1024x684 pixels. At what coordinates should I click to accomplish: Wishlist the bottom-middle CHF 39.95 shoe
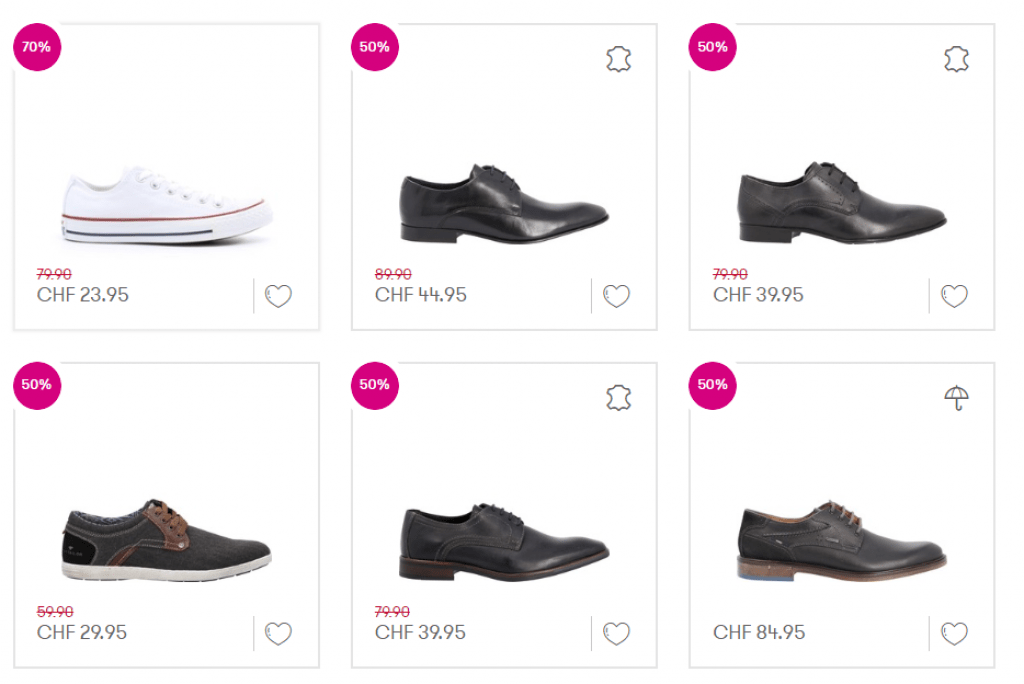(x=616, y=633)
